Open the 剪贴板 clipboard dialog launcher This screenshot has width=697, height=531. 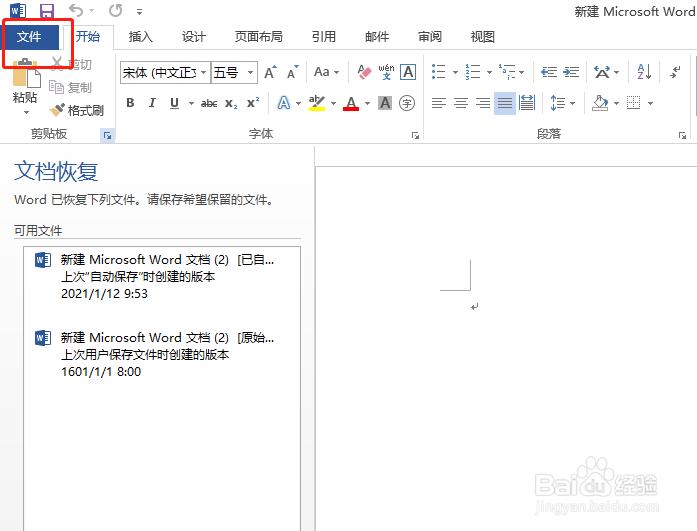click(x=108, y=136)
